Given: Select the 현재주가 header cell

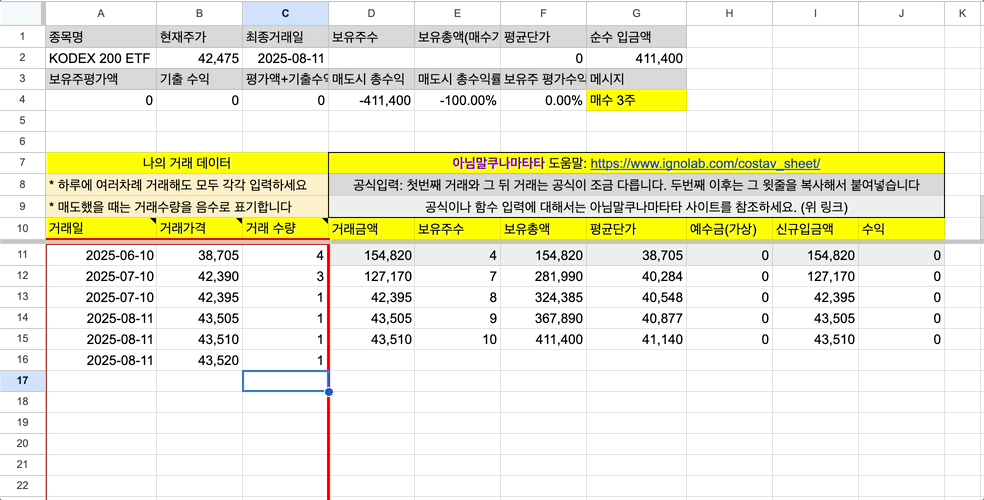Looking at the screenshot, I should 200,36.
